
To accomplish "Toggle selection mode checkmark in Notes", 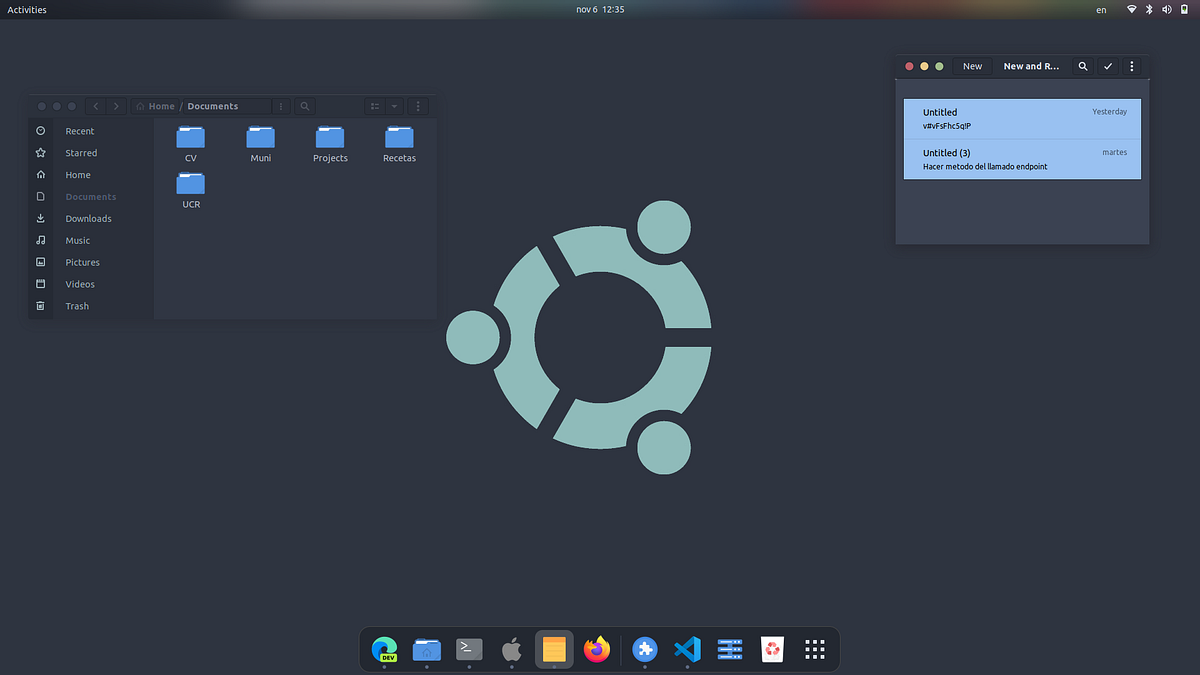I will click(1108, 66).
